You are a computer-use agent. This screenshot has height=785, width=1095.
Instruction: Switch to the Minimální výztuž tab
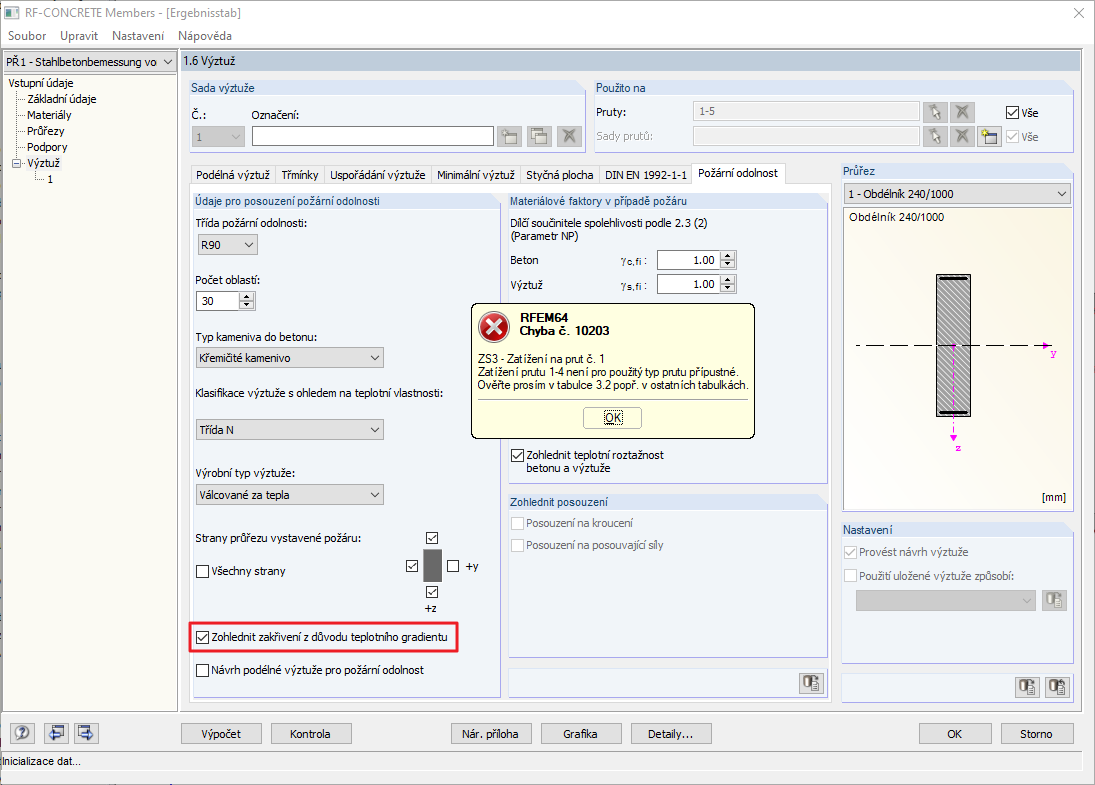476,175
